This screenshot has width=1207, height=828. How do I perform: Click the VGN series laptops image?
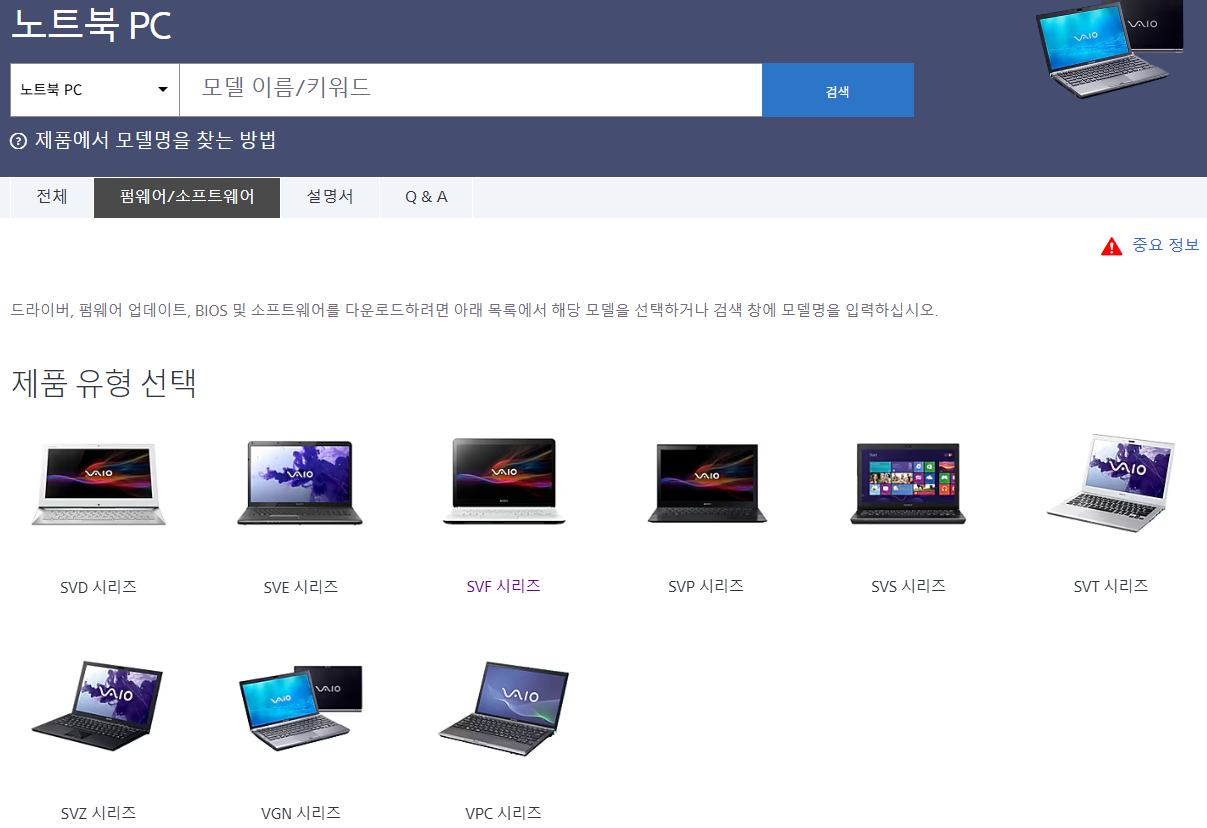coord(301,707)
